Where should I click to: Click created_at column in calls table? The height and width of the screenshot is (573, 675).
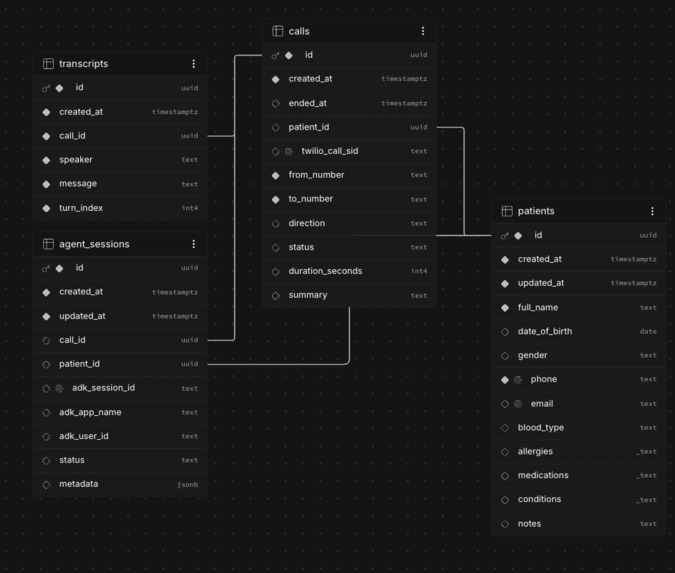pos(350,79)
